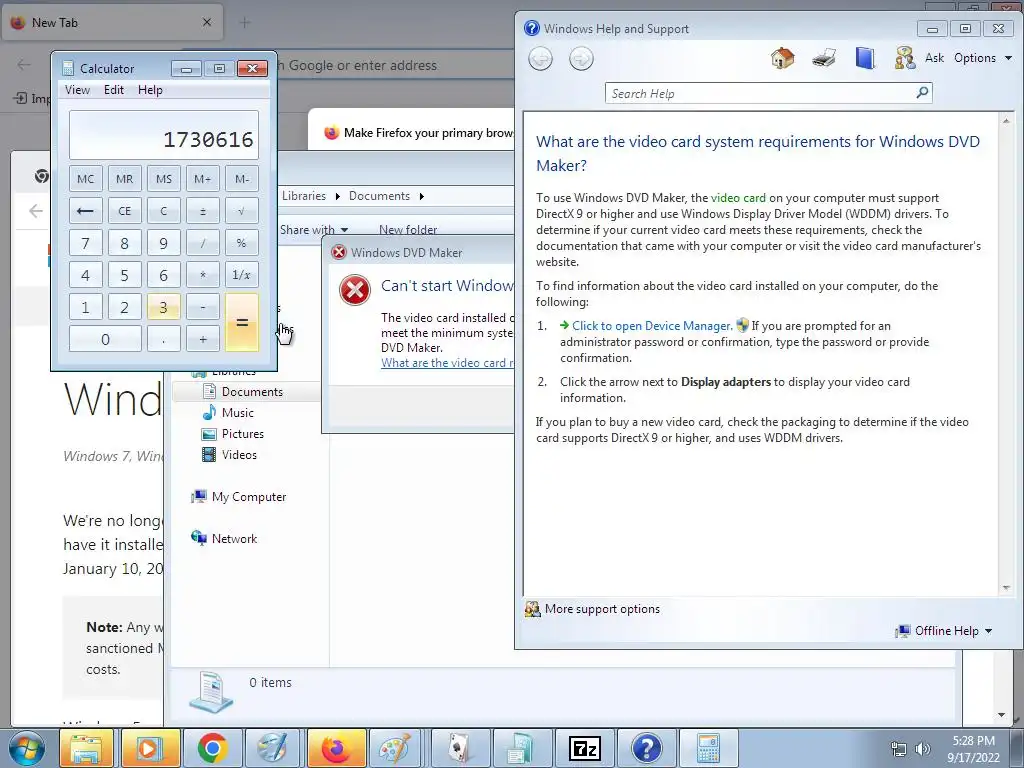Click the zero calculator key
The image size is (1024, 768).
105,339
